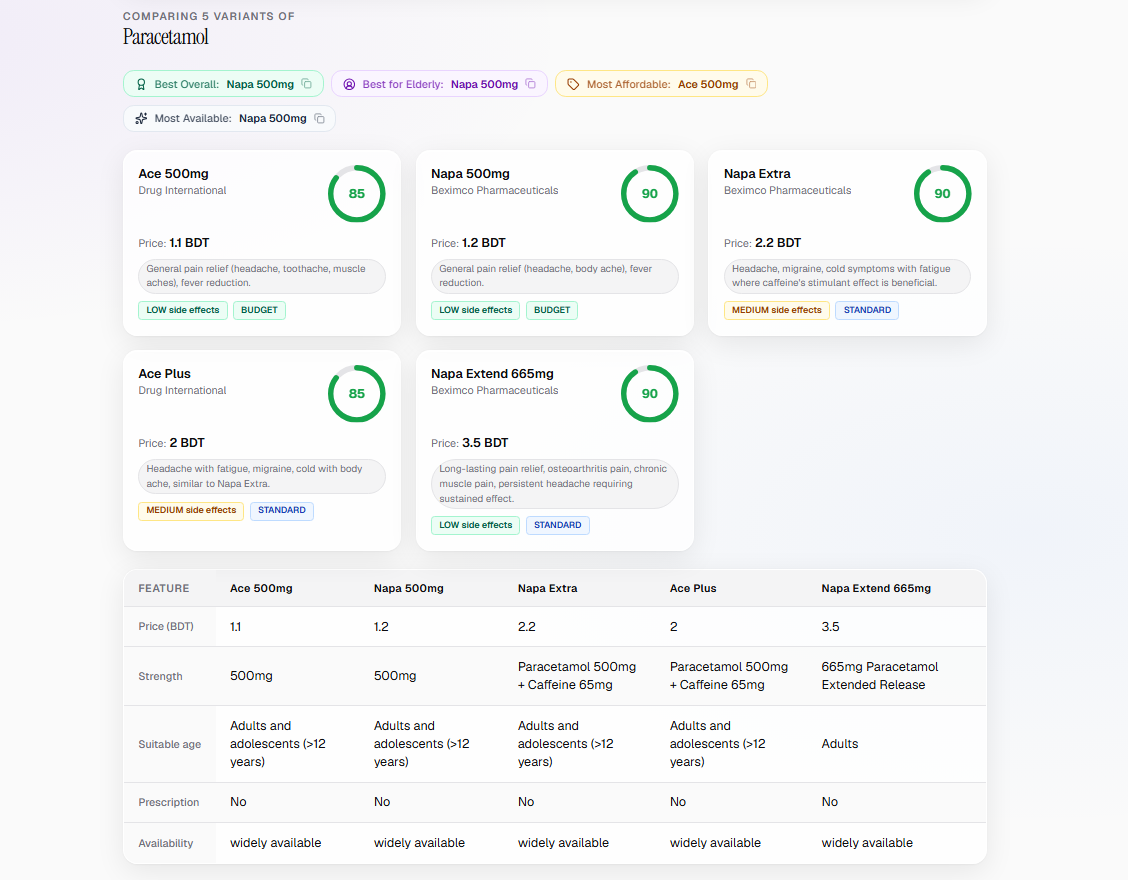Open the Ace Plus card title
Image resolution: width=1128 pixels, height=880 pixels.
[164, 373]
